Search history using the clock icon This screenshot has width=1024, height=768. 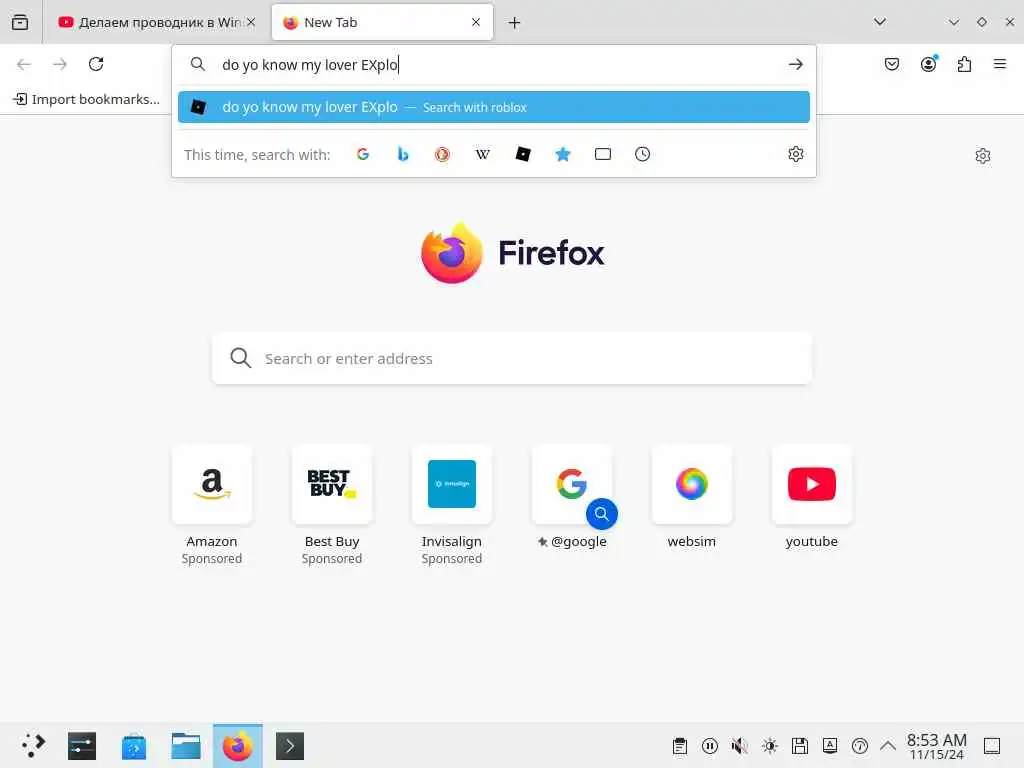pyautogui.click(x=643, y=154)
